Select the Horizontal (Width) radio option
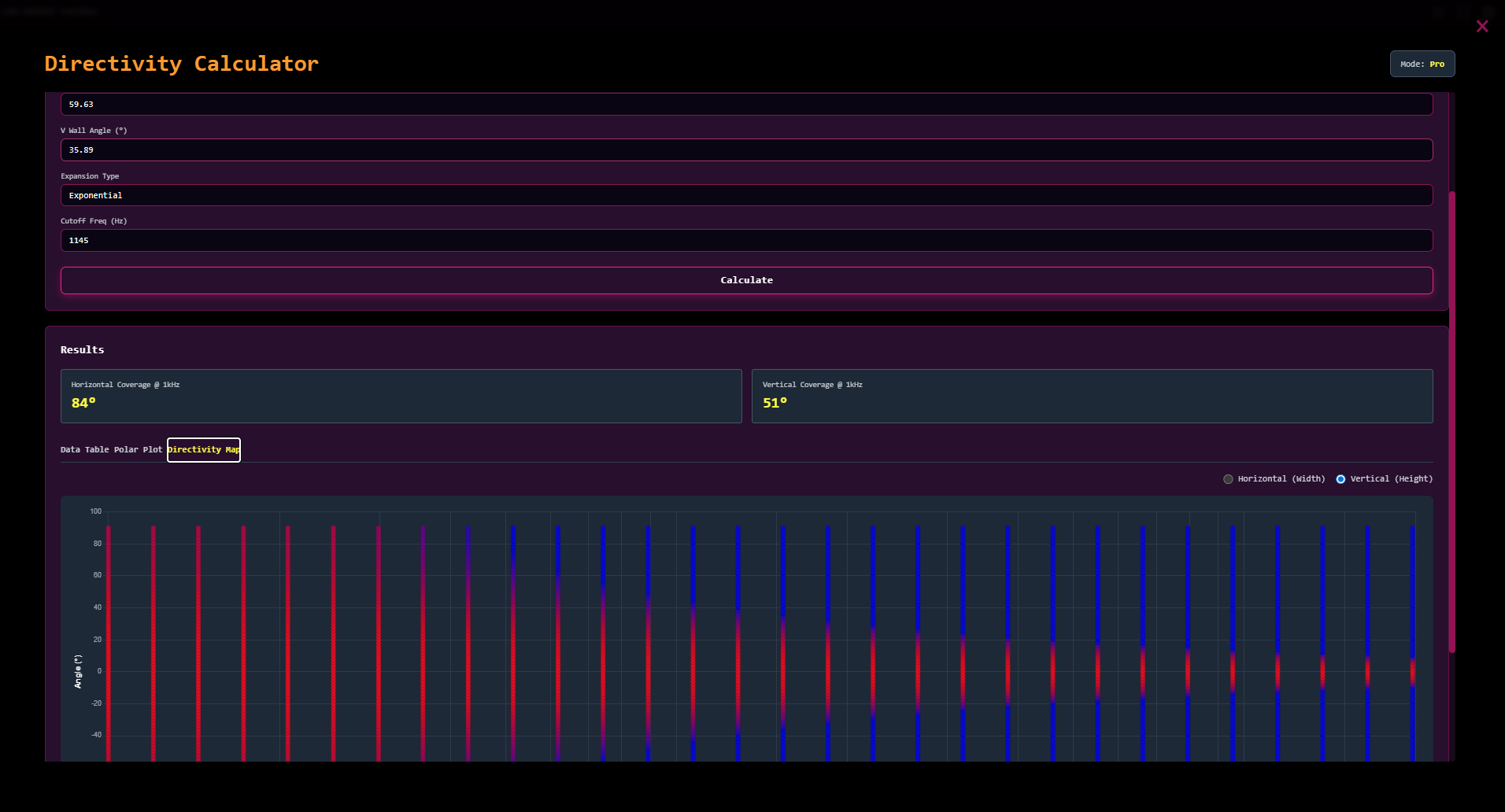The image size is (1505, 812). [1228, 479]
